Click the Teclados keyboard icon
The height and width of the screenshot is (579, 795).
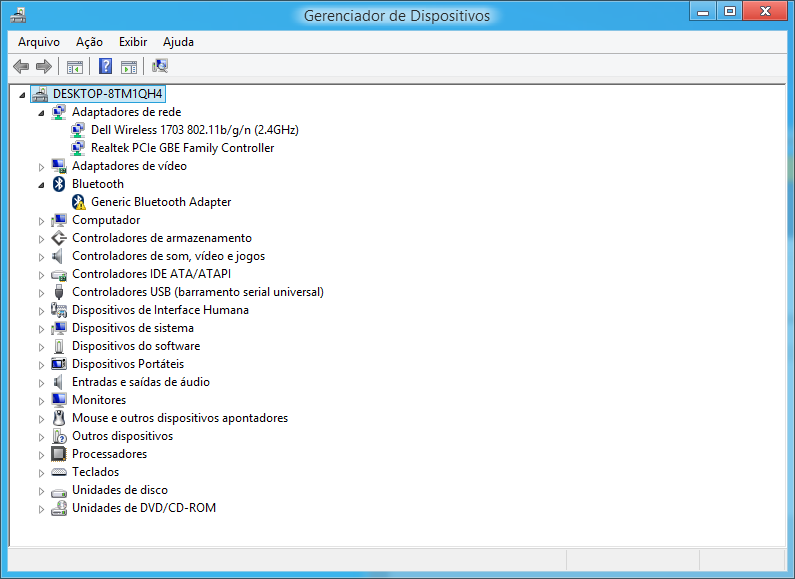tap(59, 472)
